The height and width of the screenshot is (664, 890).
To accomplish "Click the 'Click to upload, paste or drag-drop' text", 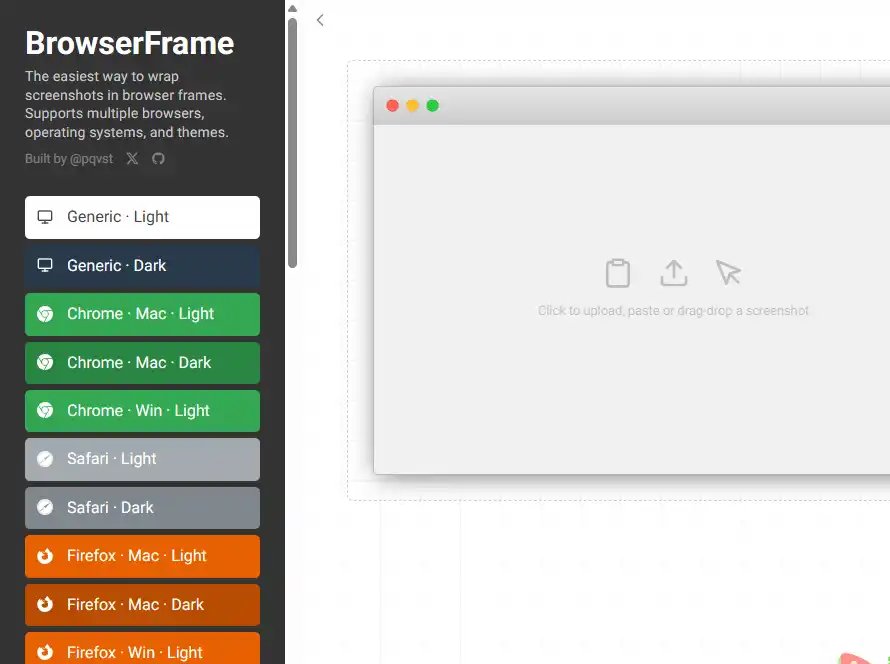I will 673,310.
